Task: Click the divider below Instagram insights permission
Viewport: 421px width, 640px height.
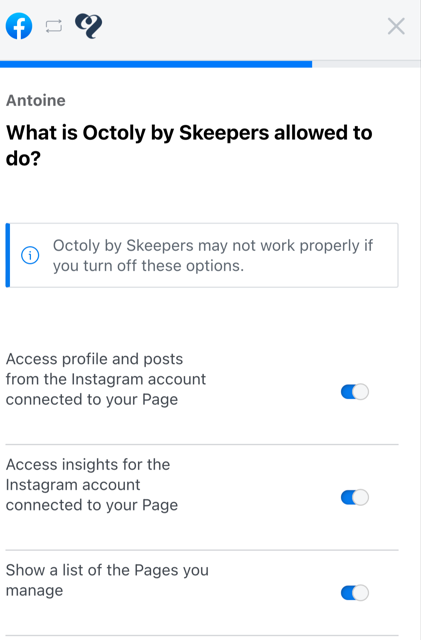Action: (202, 550)
